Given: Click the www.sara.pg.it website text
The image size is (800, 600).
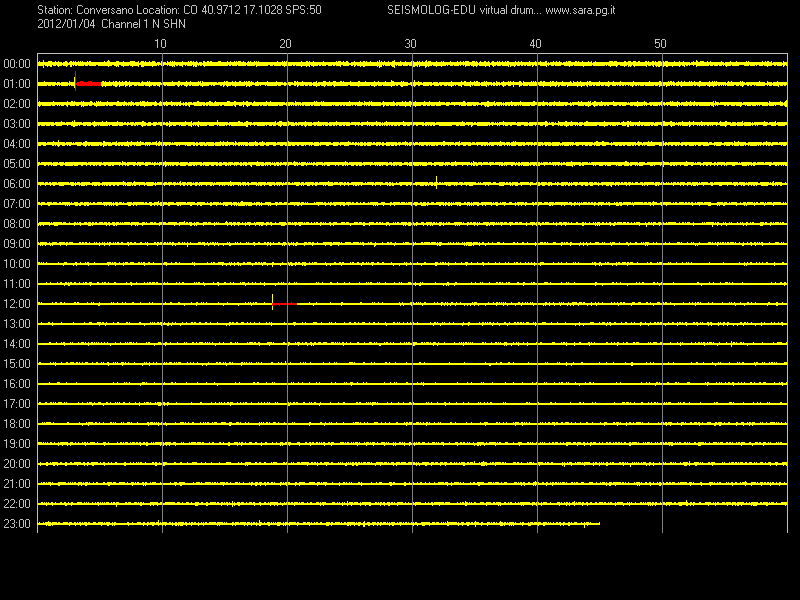Looking at the screenshot, I should (580, 10).
